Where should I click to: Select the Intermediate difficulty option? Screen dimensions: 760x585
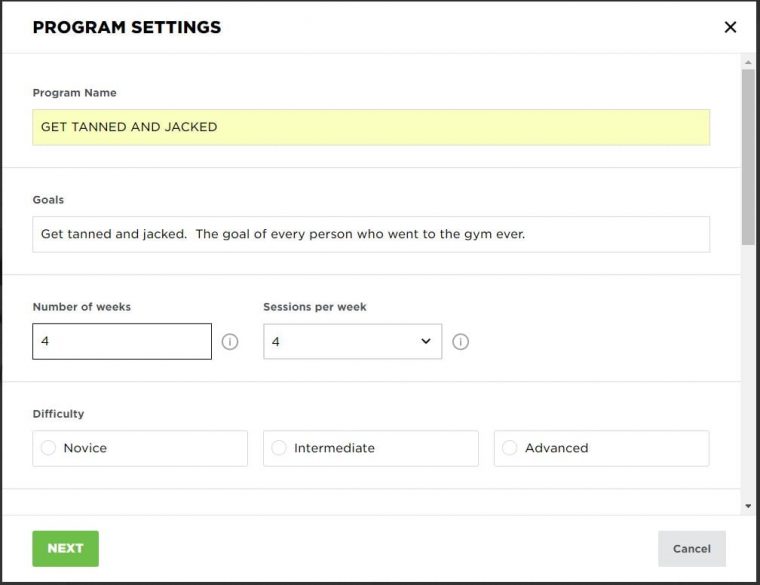click(x=371, y=448)
